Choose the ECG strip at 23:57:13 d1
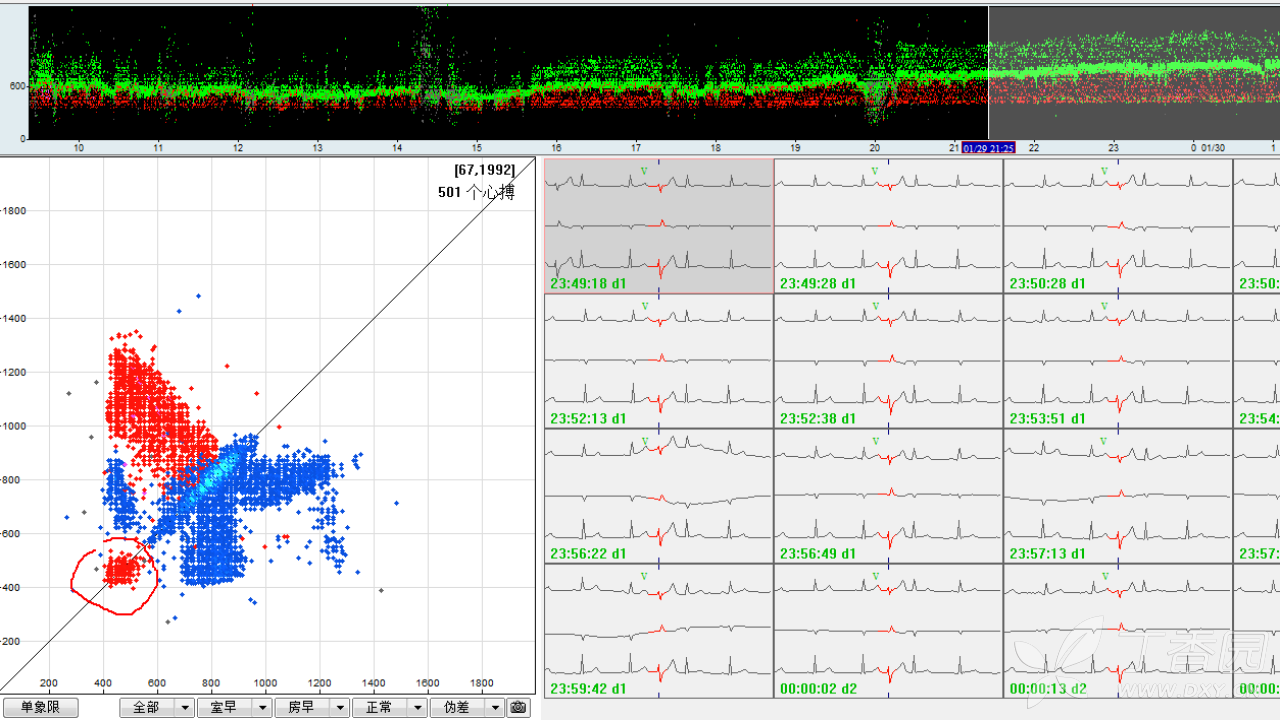Viewport: 1280px width, 720px height. (x=1119, y=496)
